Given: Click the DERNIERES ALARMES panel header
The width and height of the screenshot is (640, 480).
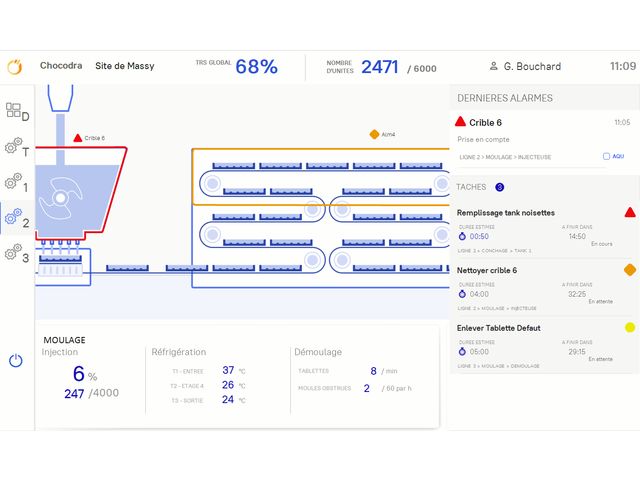Looking at the screenshot, I should tap(505, 98).
